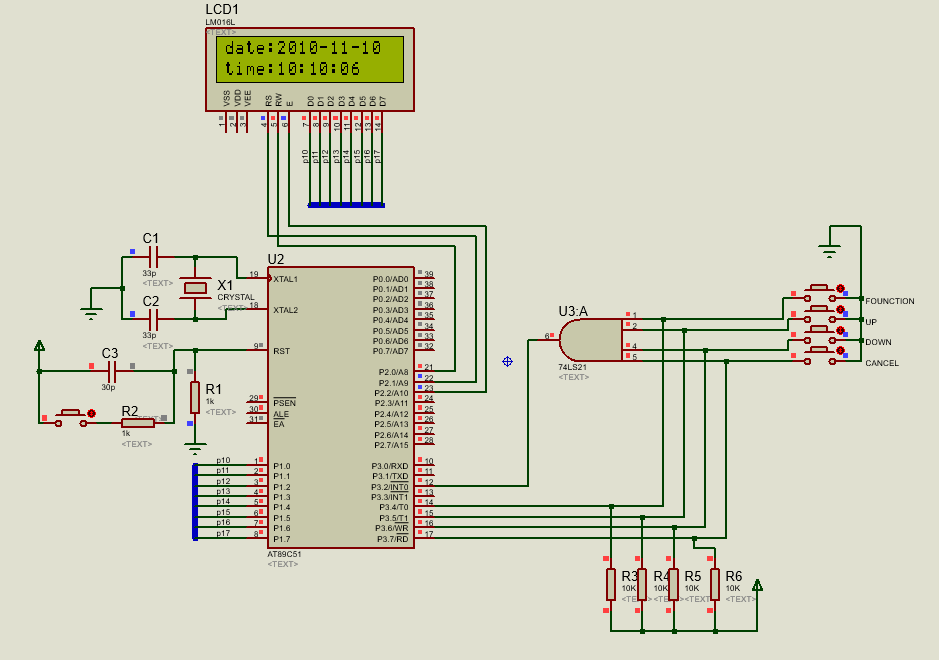Click the P1.7 pin label
The height and width of the screenshot is (660, 939).
pos(282,539)
